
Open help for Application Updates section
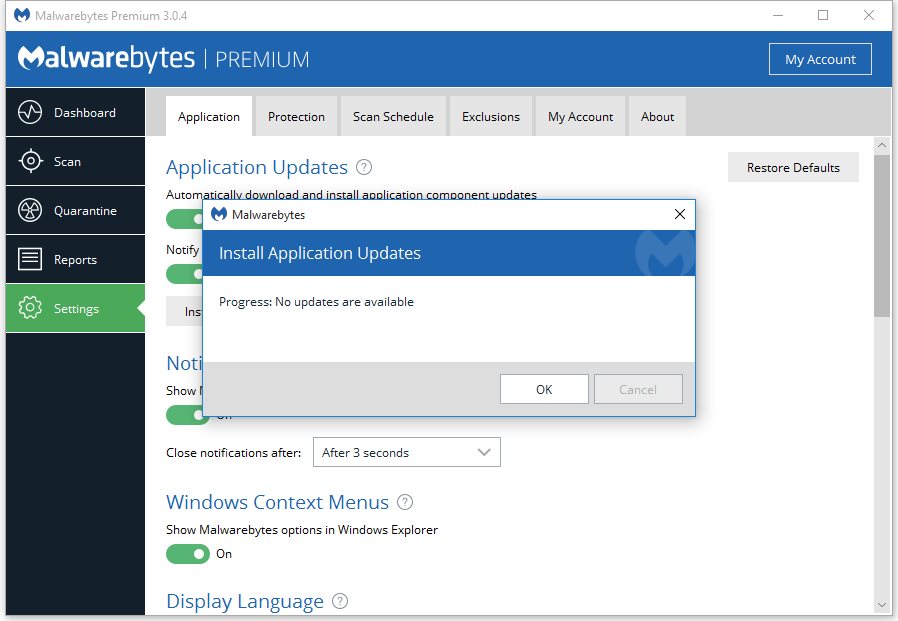tap(364, 167)
